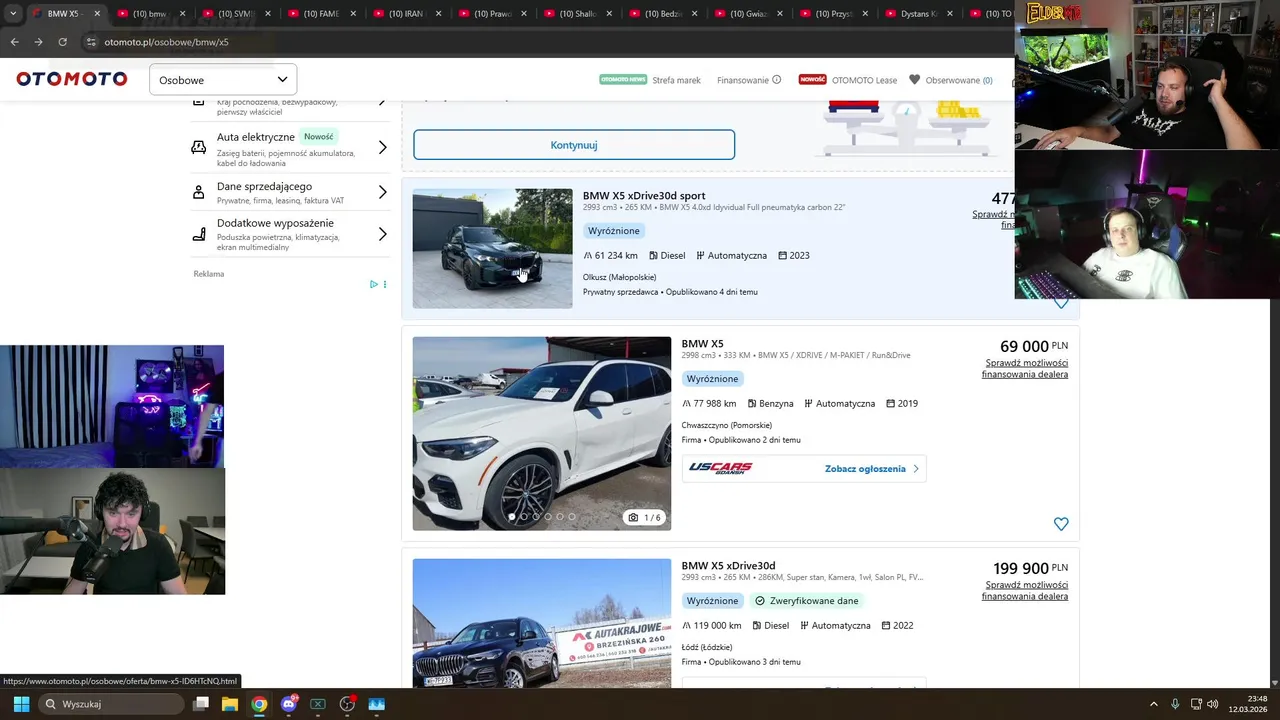This screenshot has width=1280, height=720.
Task: Expand the Kraj pochodzenia, bezwypadkowy filter row
Action: click(x=290, y=106)
